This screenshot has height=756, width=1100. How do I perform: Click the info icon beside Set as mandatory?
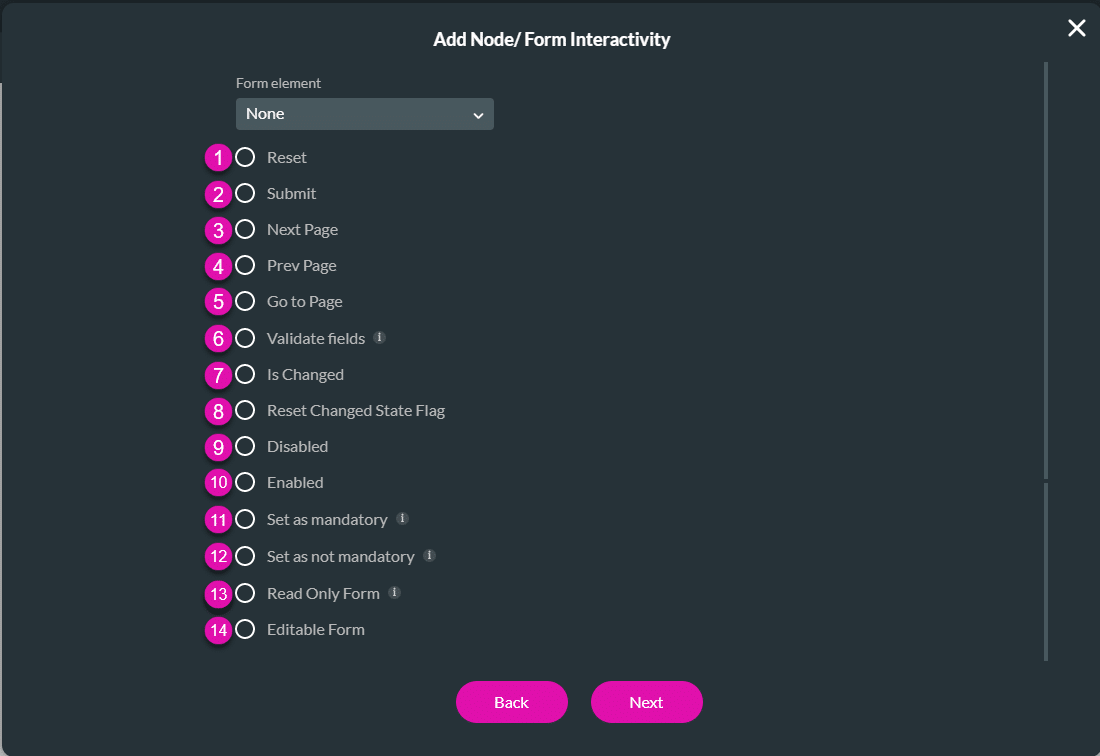coord(402,519)
